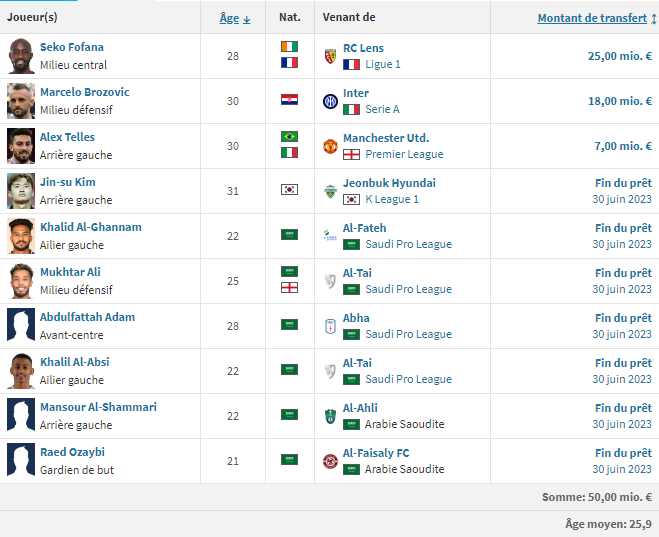
Task: Open the 25,00 mio. € transfer fee link
Action: 620,56
